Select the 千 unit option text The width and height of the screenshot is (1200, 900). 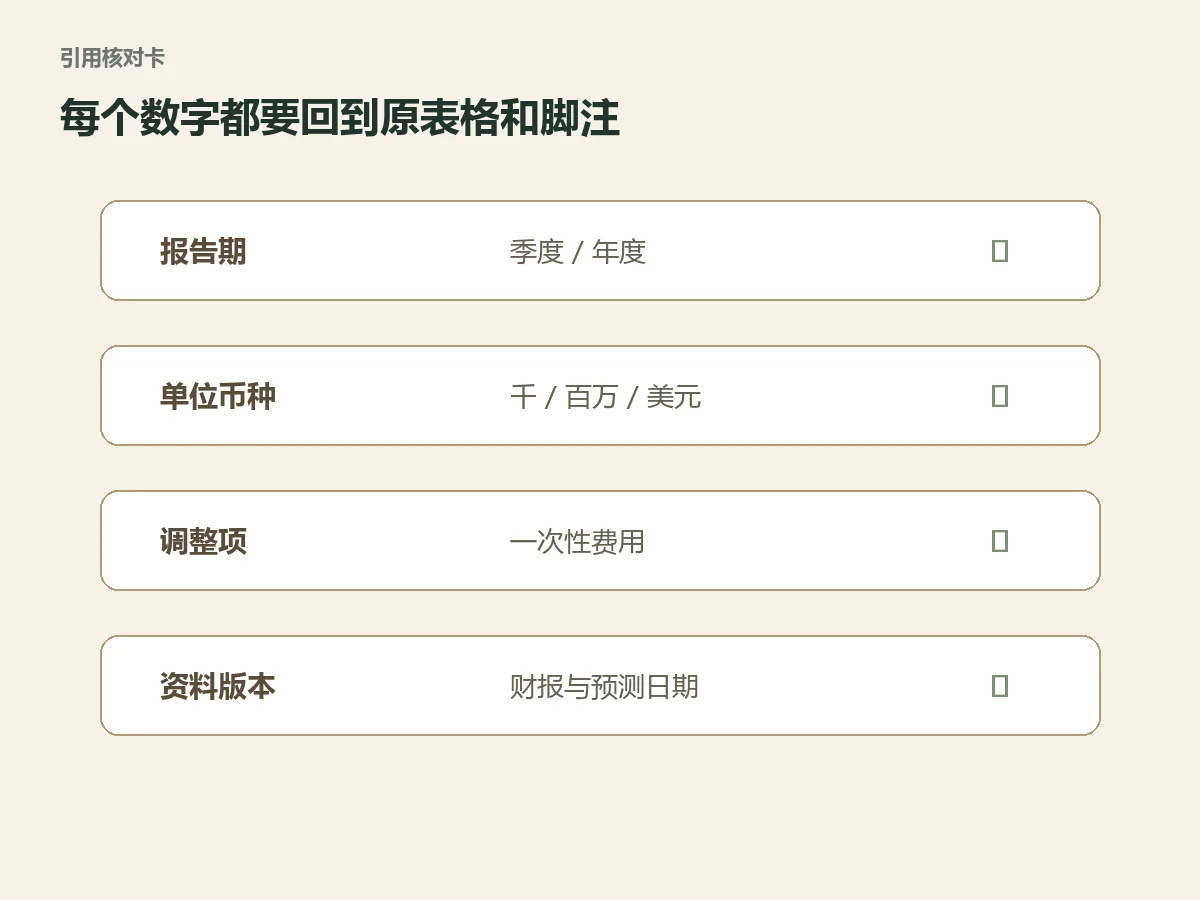523,396
